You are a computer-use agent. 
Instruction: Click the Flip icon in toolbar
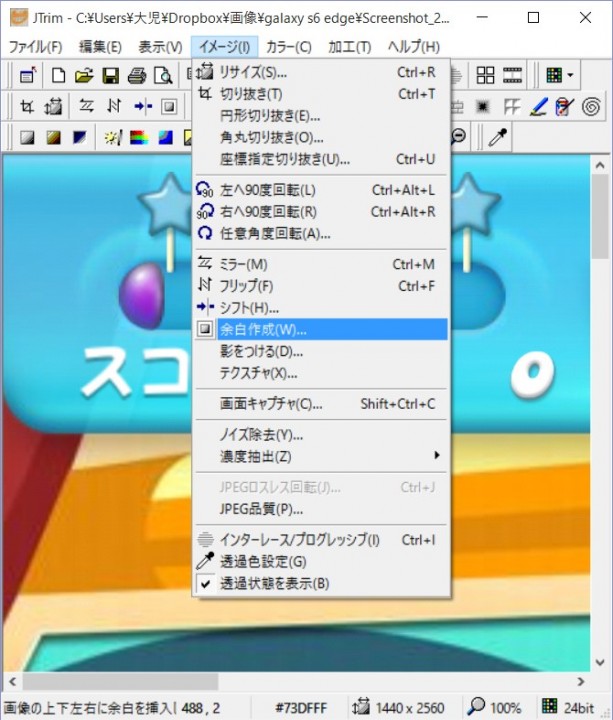pyautogui.click(x=114, y=107)
